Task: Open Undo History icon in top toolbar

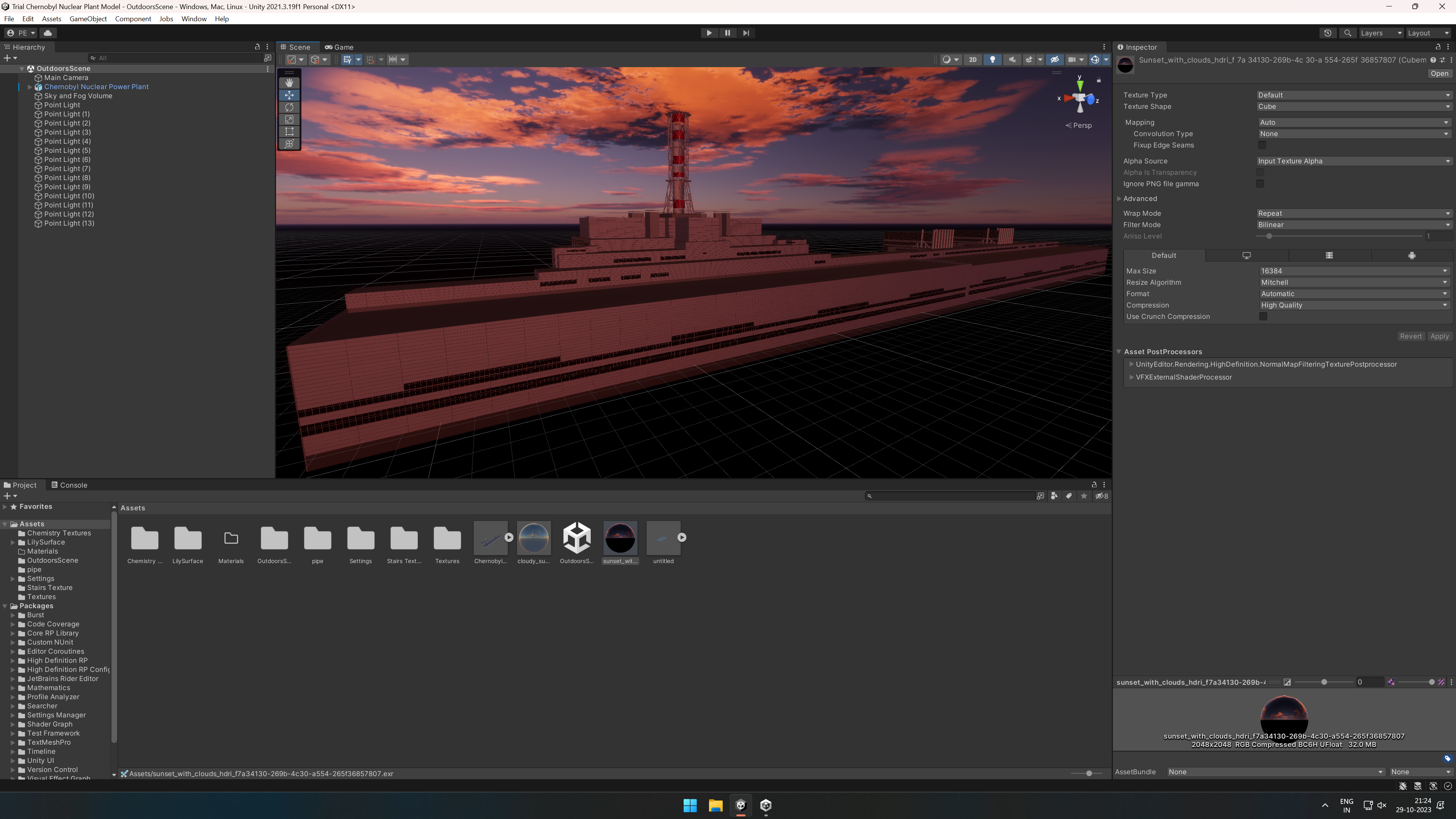Action: 1327,33
